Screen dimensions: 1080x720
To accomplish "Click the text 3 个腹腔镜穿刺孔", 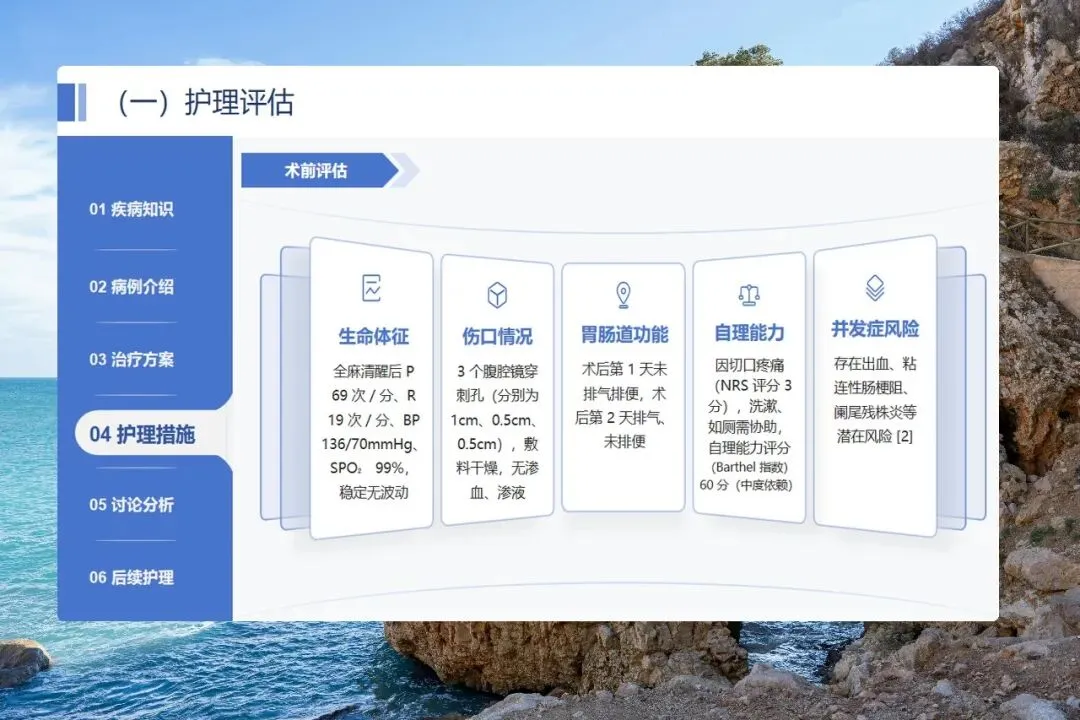I will (x=497, y=383).
